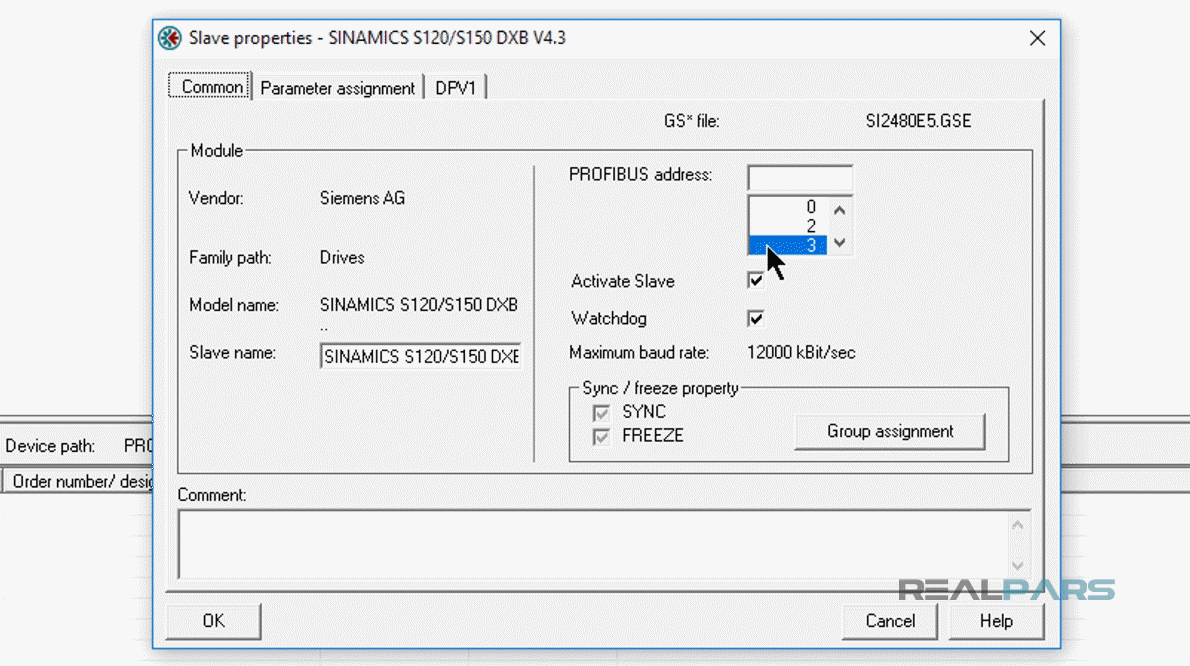This screenshot has height=666, width=1190.
Task: Choose address 3 in PROFIBUS list
Action: click(788, 245)
